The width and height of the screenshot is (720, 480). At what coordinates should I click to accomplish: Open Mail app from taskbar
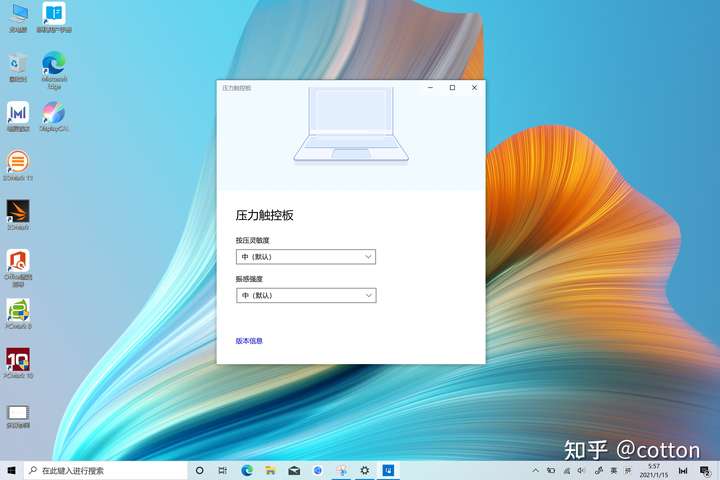click(x=294, y=470)
